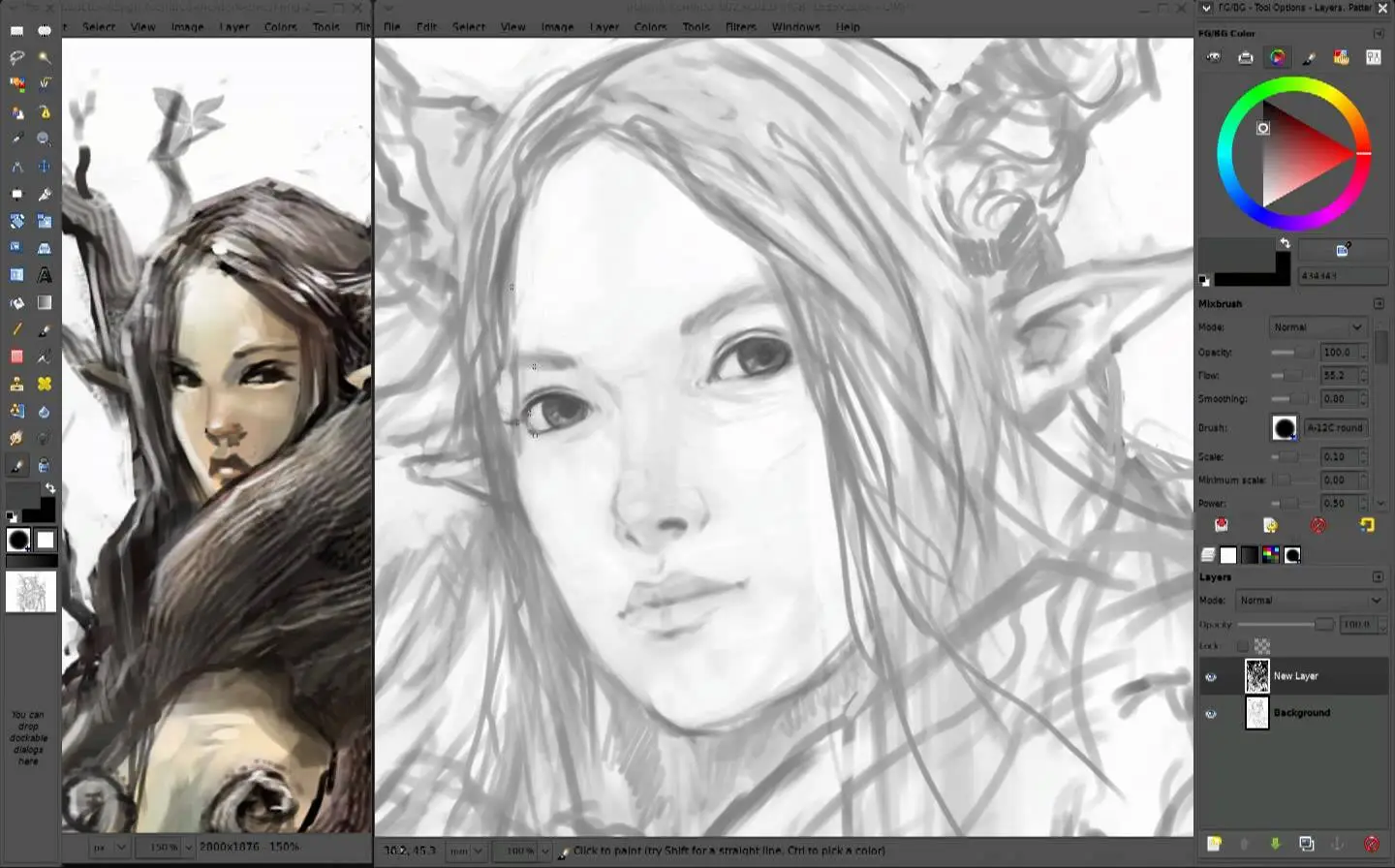The height and width of the screenshot is (868, 1395).
Task: Select the Blend gradient tool
Action: click(x=45, y=303)
